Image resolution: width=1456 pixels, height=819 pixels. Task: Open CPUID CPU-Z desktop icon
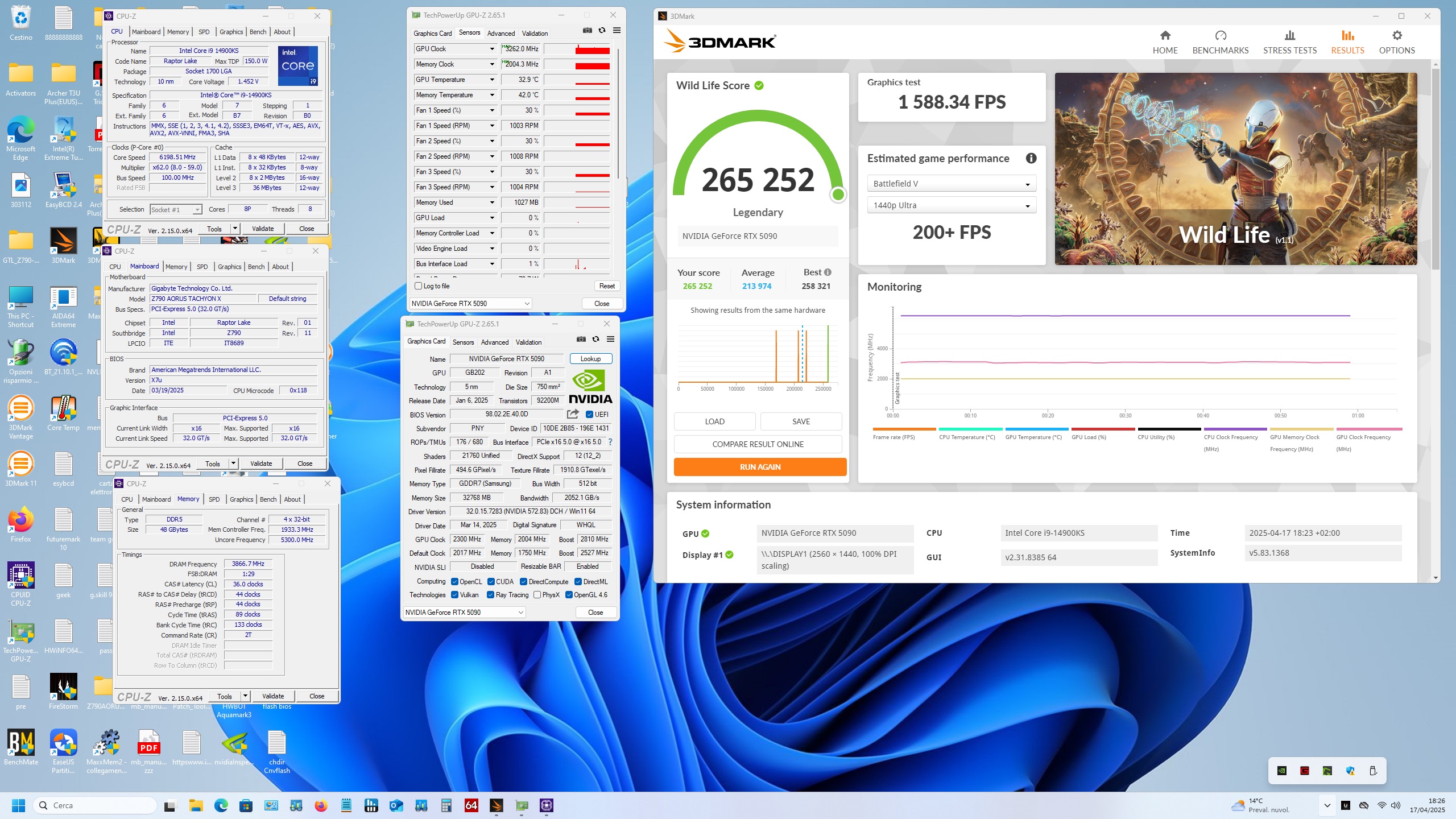(x=21, y=584)
